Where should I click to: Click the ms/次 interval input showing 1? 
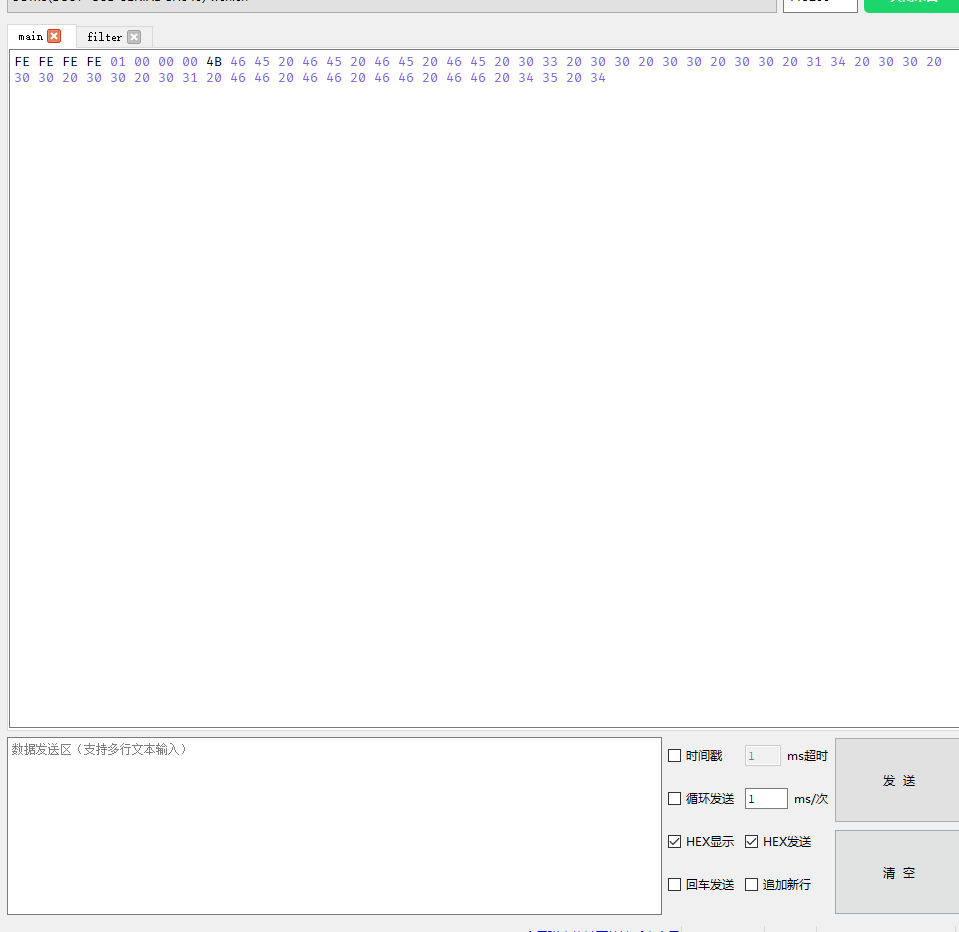click(765, 798)
